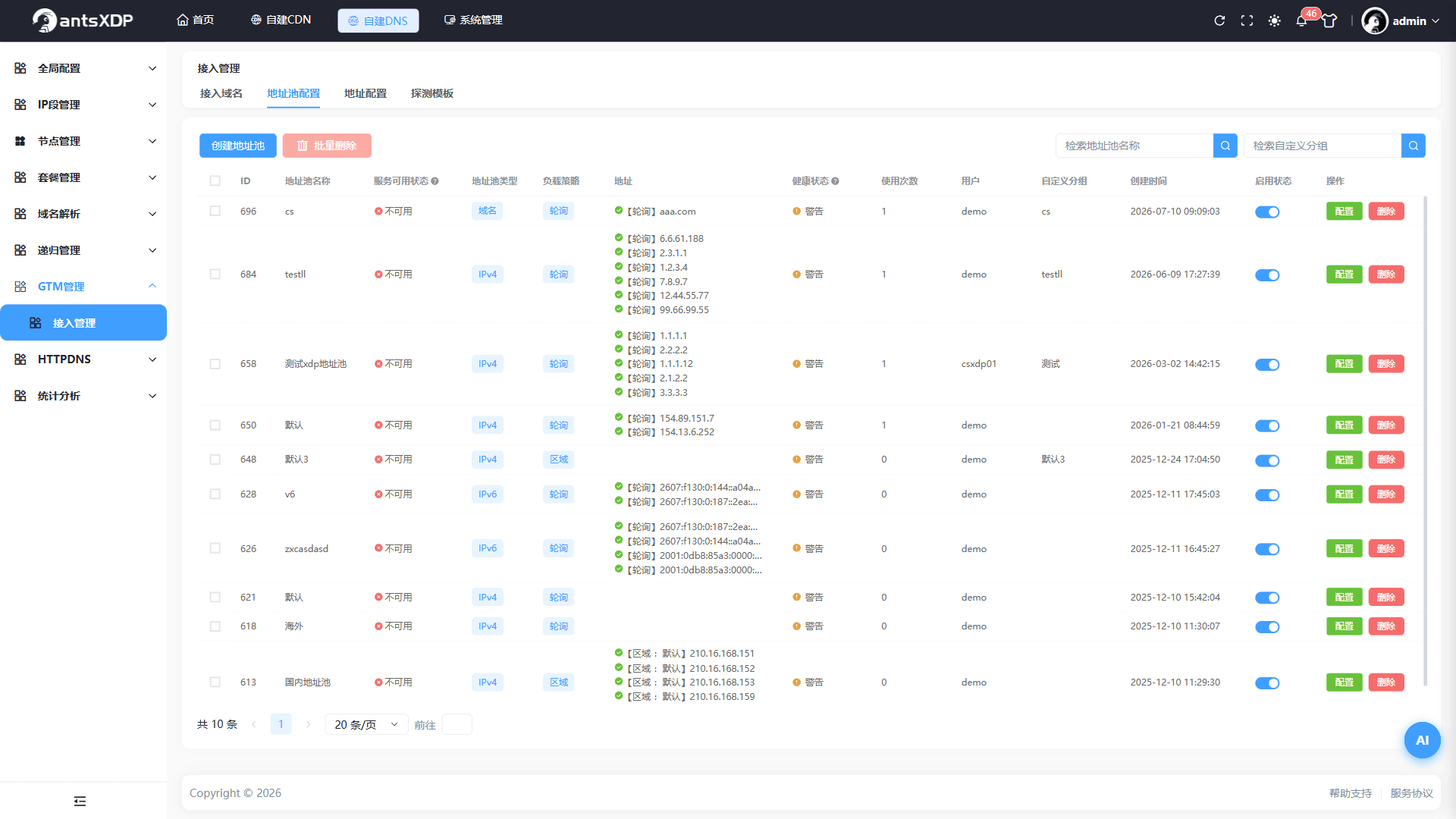Focus the 检索自定义分组 search field
This screenshot has width=1456, height=819.
click(x=1323, y=146)
